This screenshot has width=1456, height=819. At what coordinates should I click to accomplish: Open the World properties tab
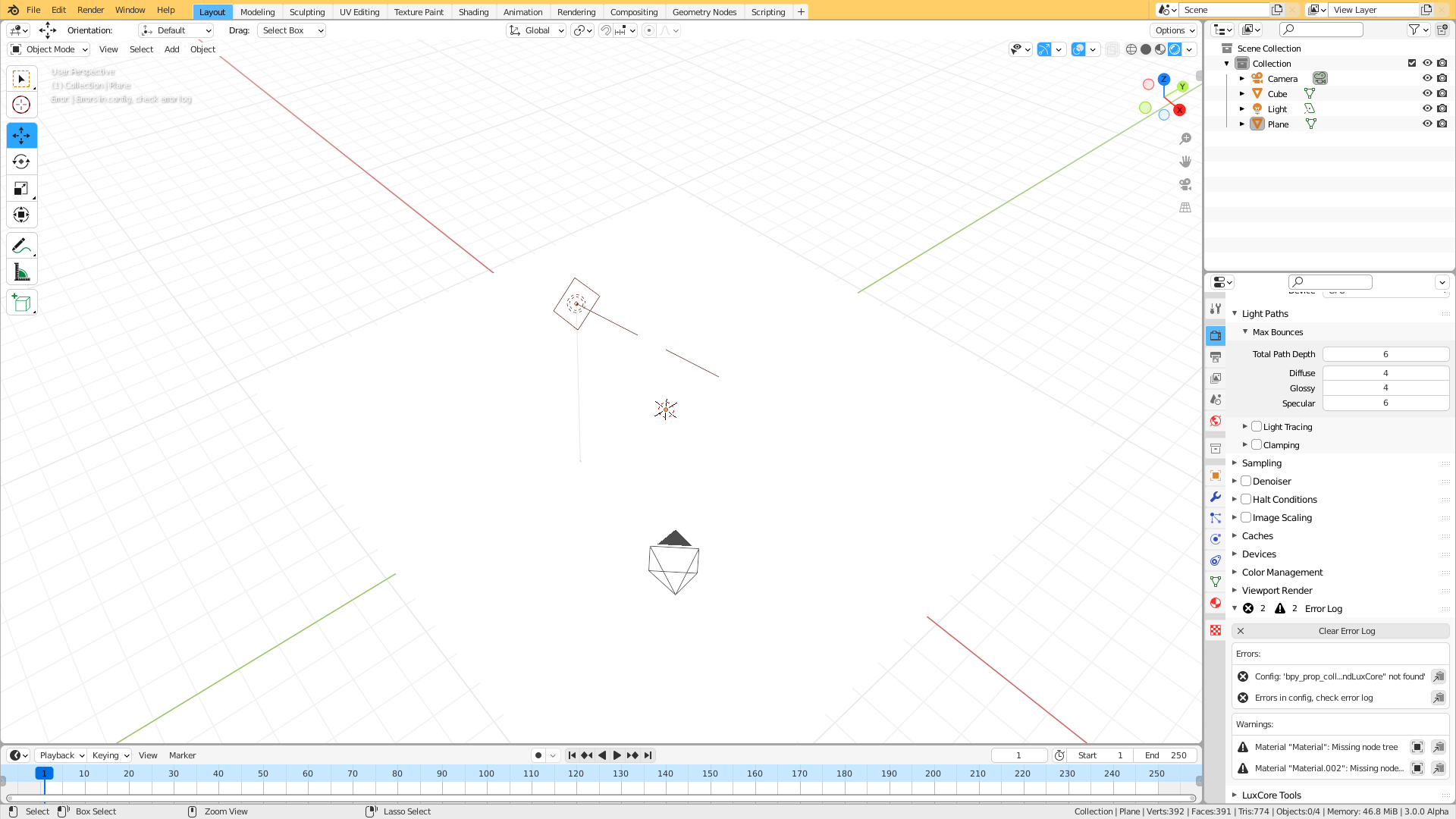[x=1216, y=421]
